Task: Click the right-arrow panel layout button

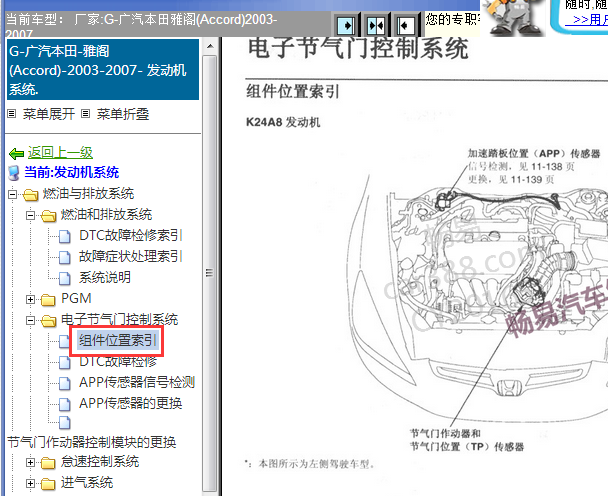Action: tap(346, 26)
